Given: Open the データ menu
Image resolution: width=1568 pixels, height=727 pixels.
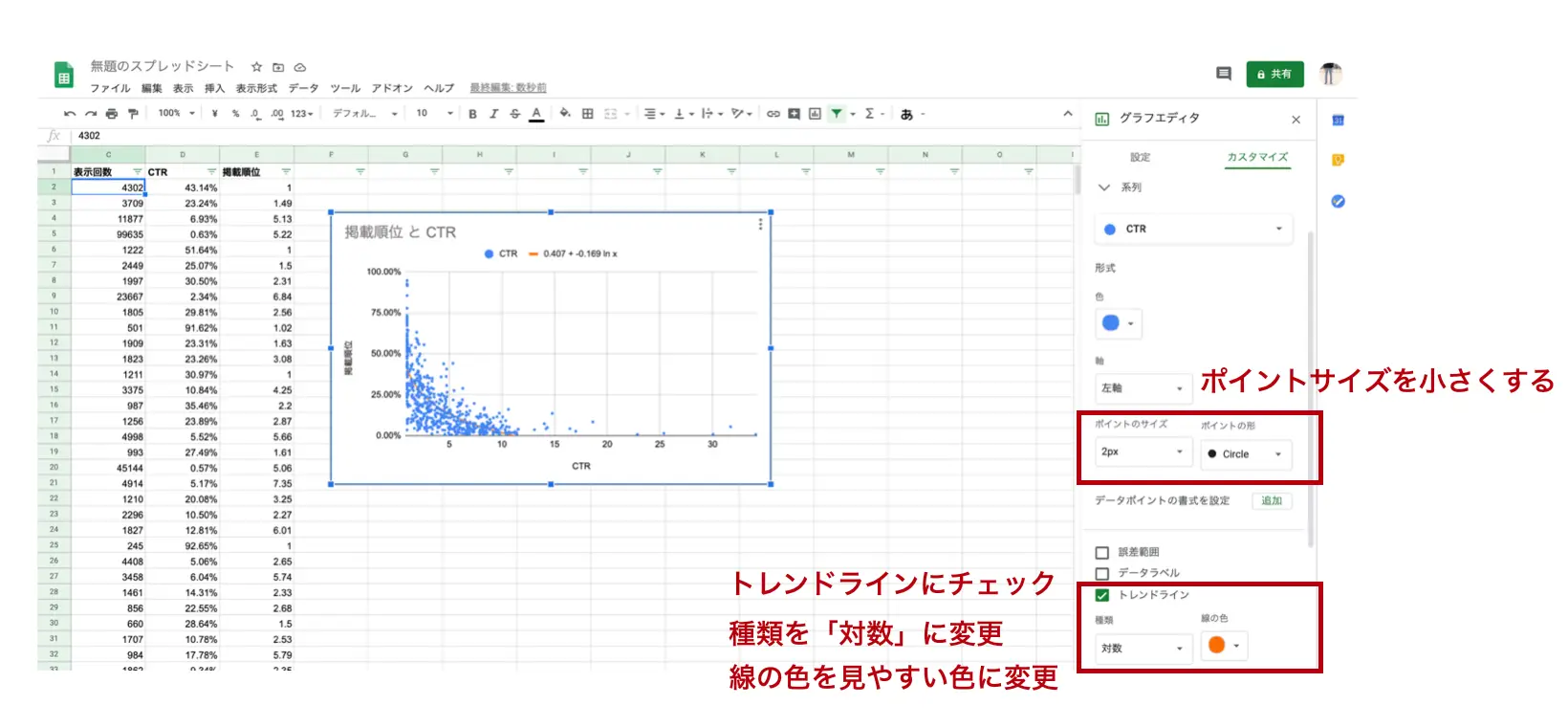Looking at the screenshot, I should pyautogui.click(x=303, y=88).
